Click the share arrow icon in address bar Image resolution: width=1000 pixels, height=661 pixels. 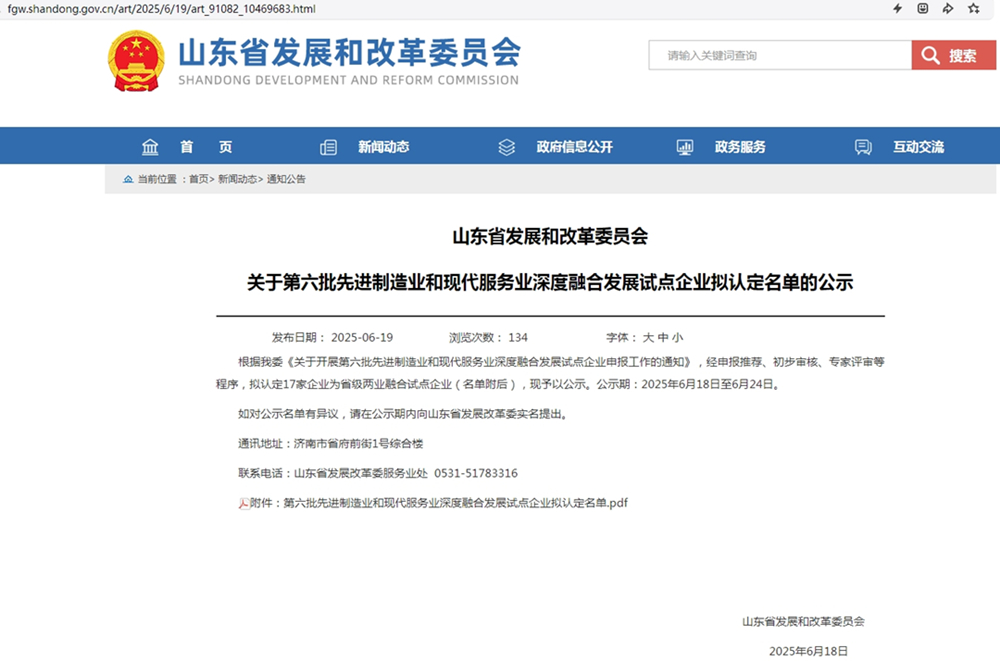(947, 9)
